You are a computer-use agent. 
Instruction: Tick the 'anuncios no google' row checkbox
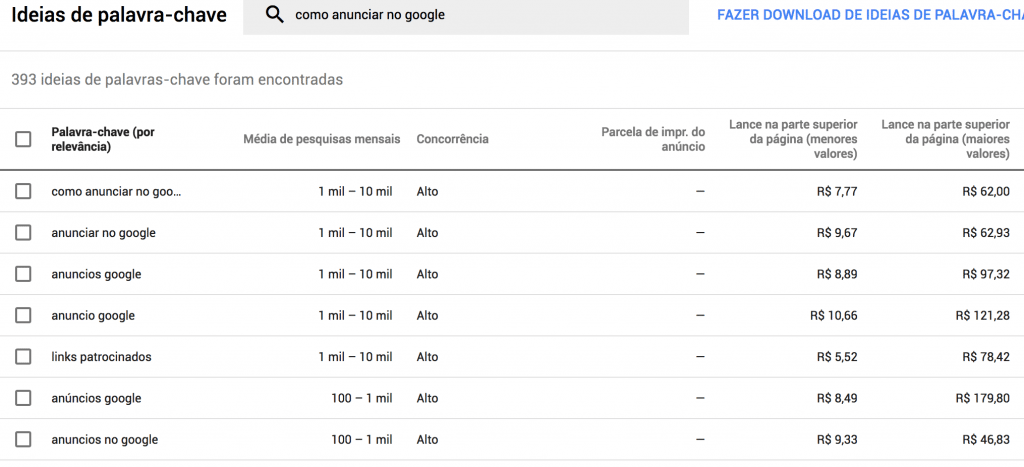tap(23, 439)
